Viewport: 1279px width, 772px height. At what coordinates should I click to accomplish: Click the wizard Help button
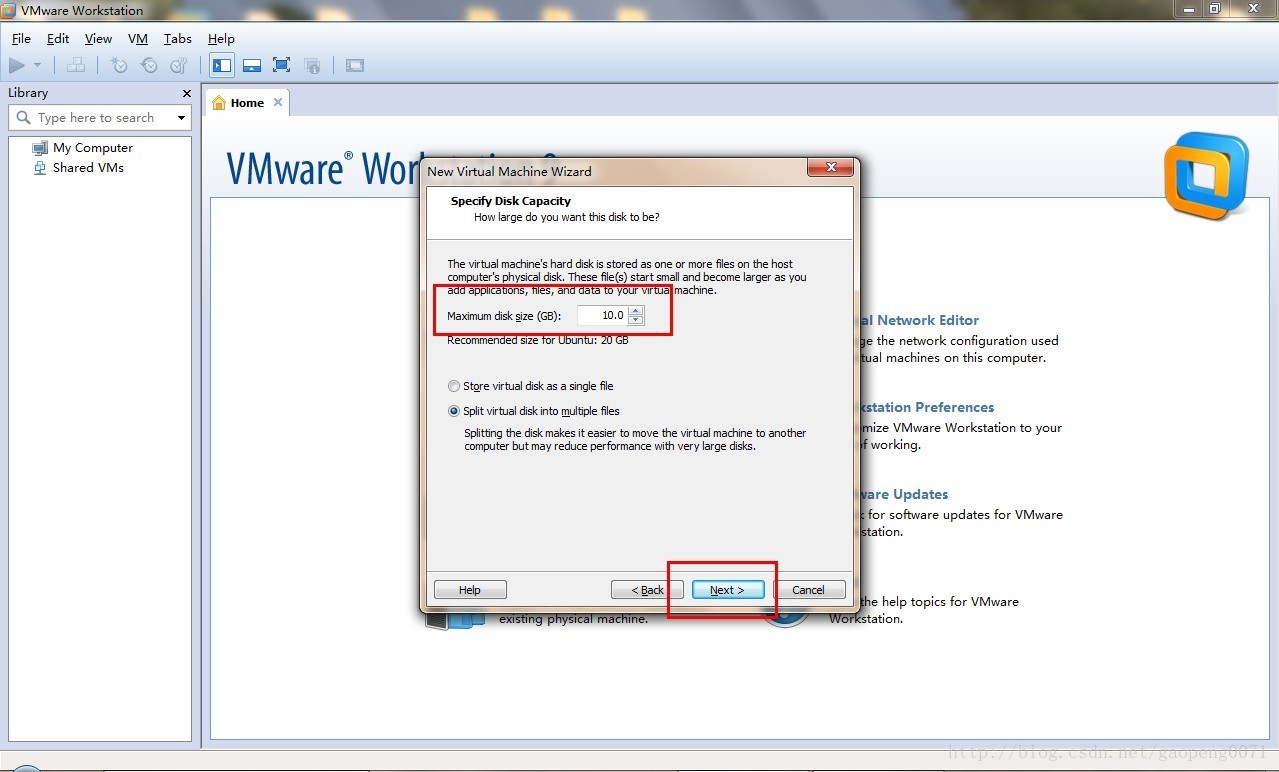(x=470, y=590)
